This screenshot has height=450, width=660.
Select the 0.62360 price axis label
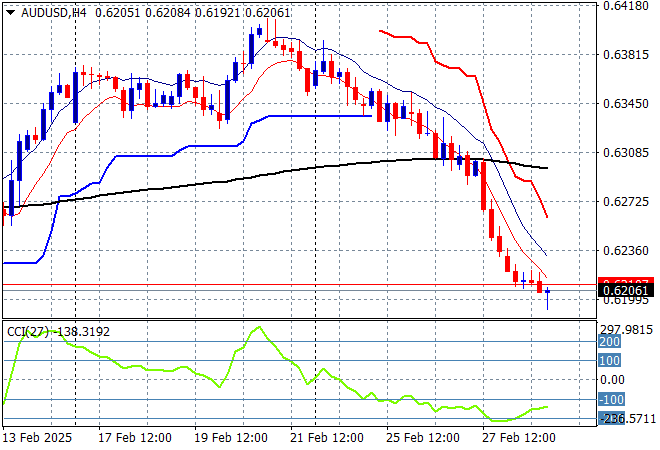click(627, 251)
